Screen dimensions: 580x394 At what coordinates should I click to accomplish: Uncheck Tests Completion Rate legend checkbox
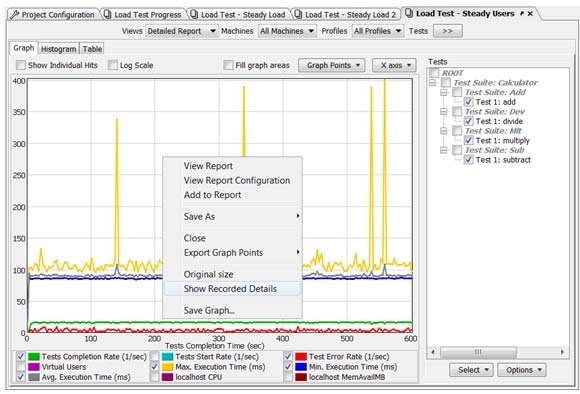(x=21, y=357)
